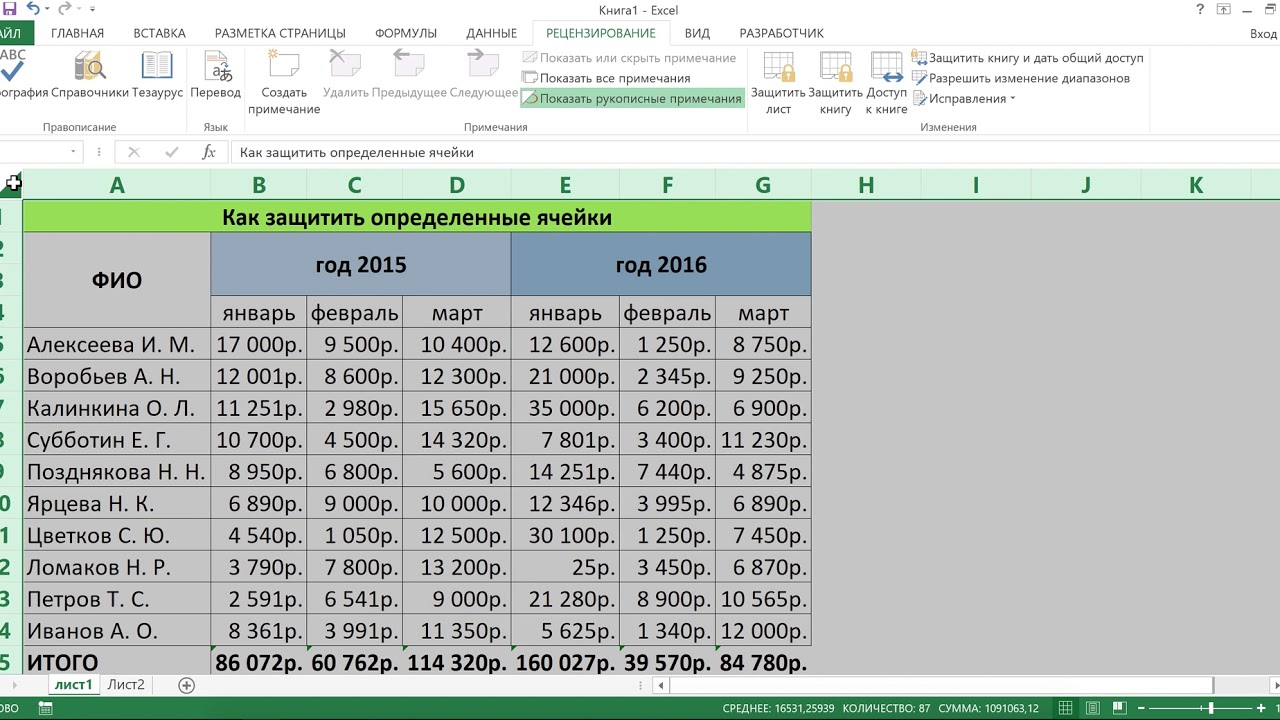
Task: Expand the Name Box dropdown arrow
Action: [x=73, y=152]
